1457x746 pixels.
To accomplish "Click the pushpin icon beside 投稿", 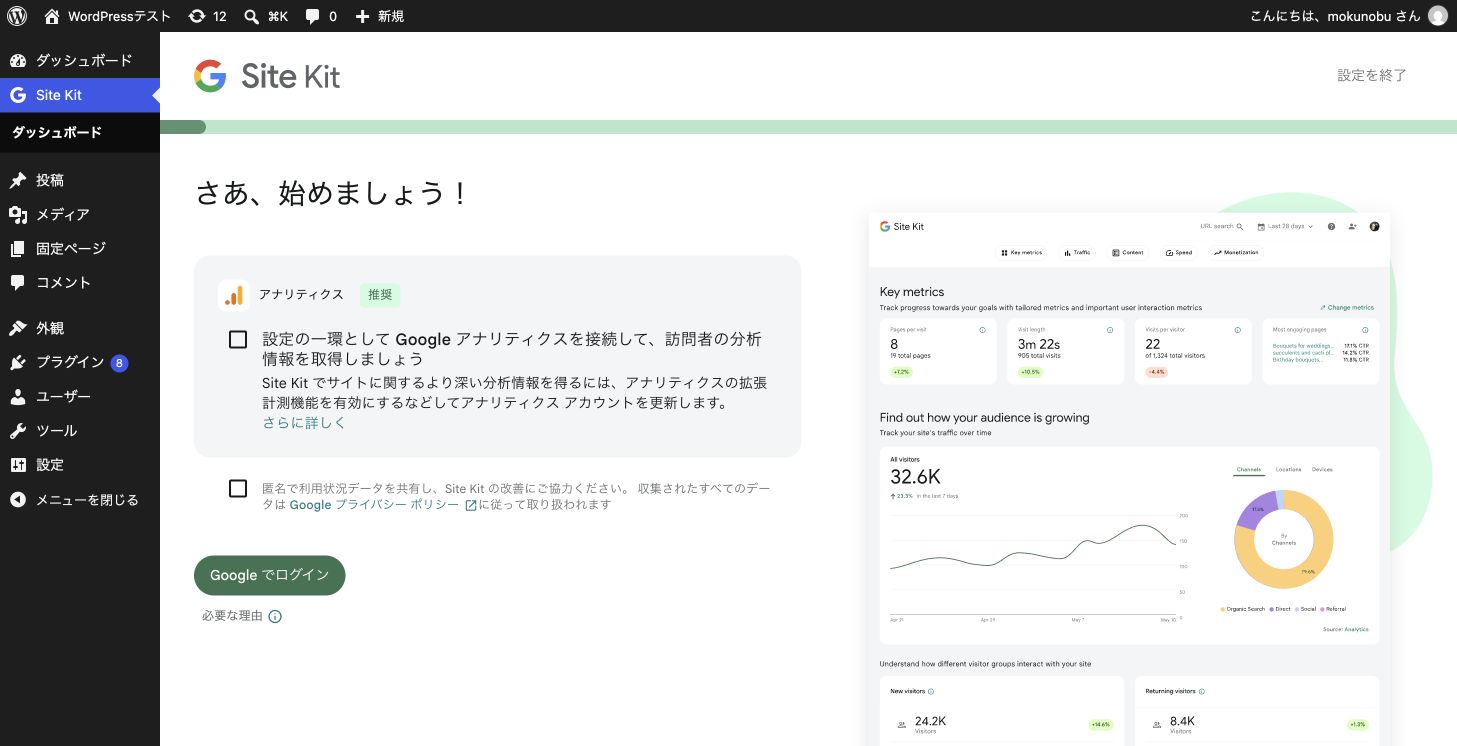I will pyautogui.click(x=18, y=180).
